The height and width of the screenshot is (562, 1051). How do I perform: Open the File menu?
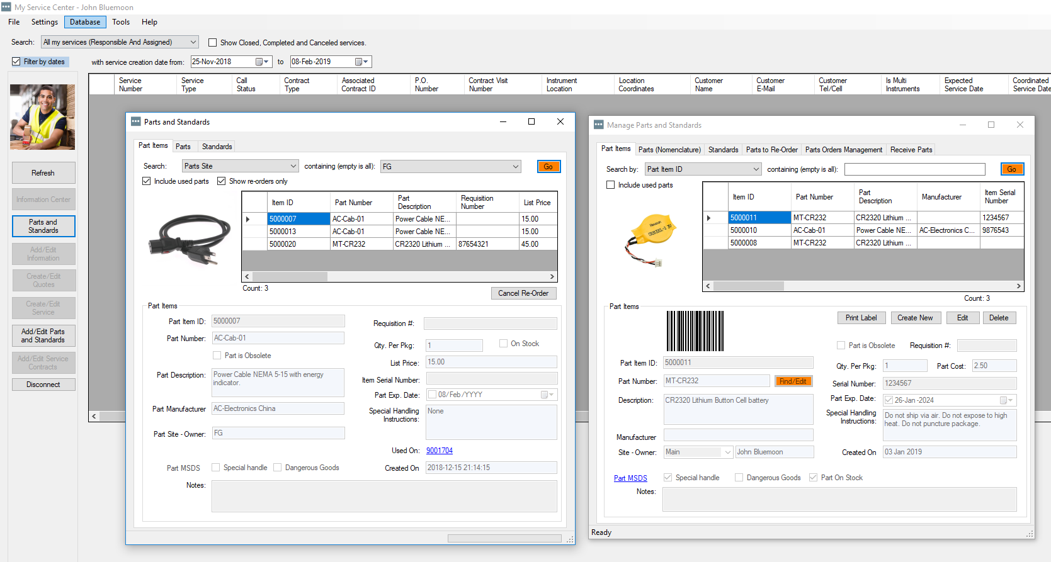(14, 22)
